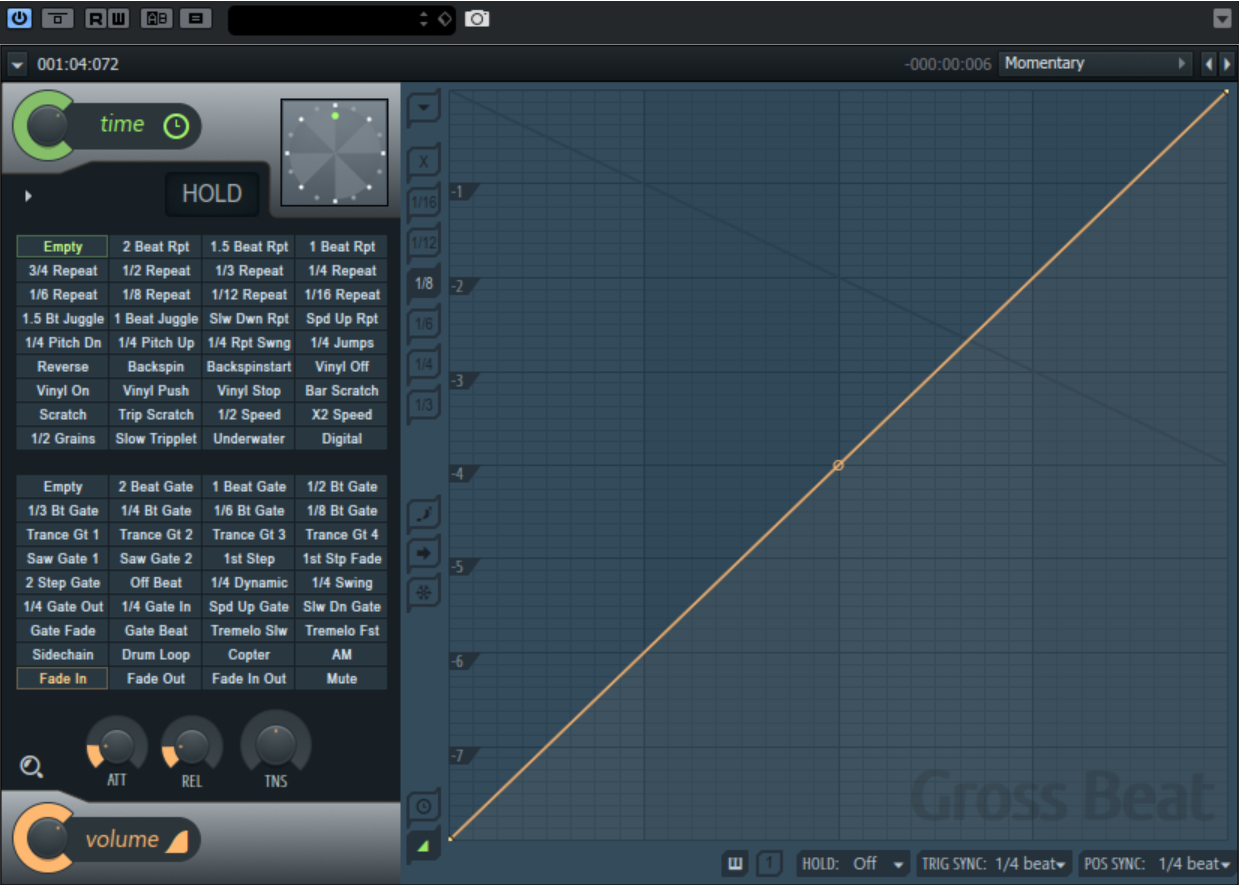1239x885 pixels.
Task: Go to next mode with right arrow
Action: pos(1225,64)
